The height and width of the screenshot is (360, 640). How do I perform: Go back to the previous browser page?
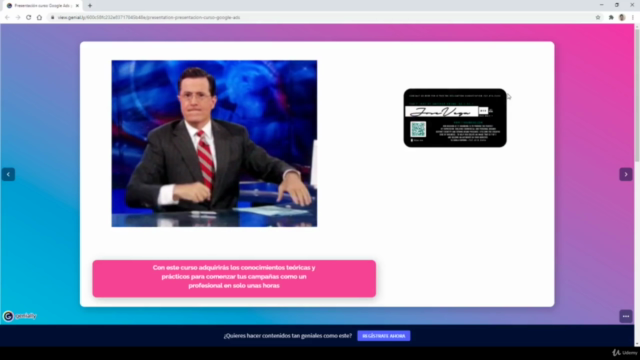point(7,18)
